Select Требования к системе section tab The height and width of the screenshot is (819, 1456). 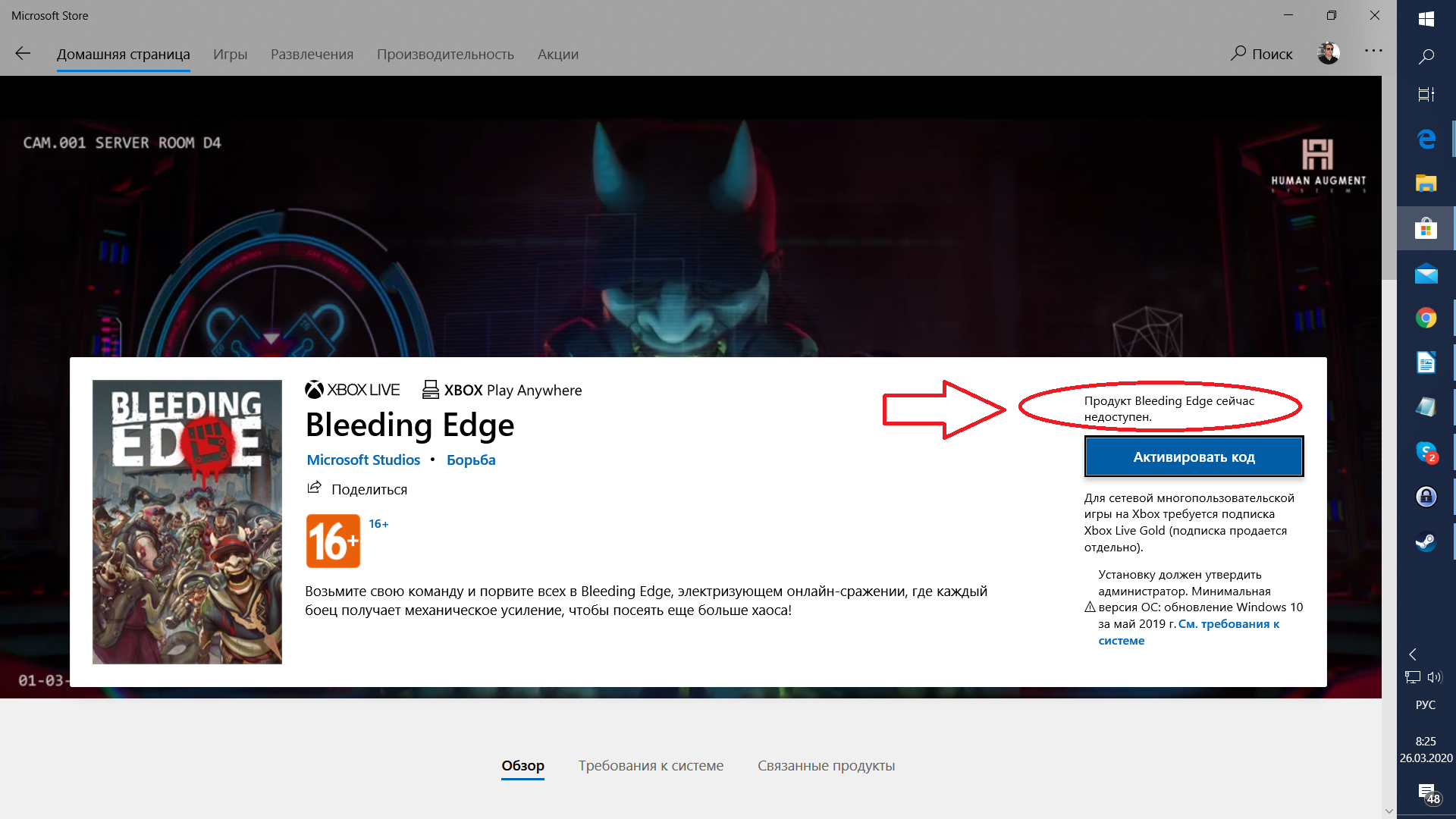click(651, 765)
